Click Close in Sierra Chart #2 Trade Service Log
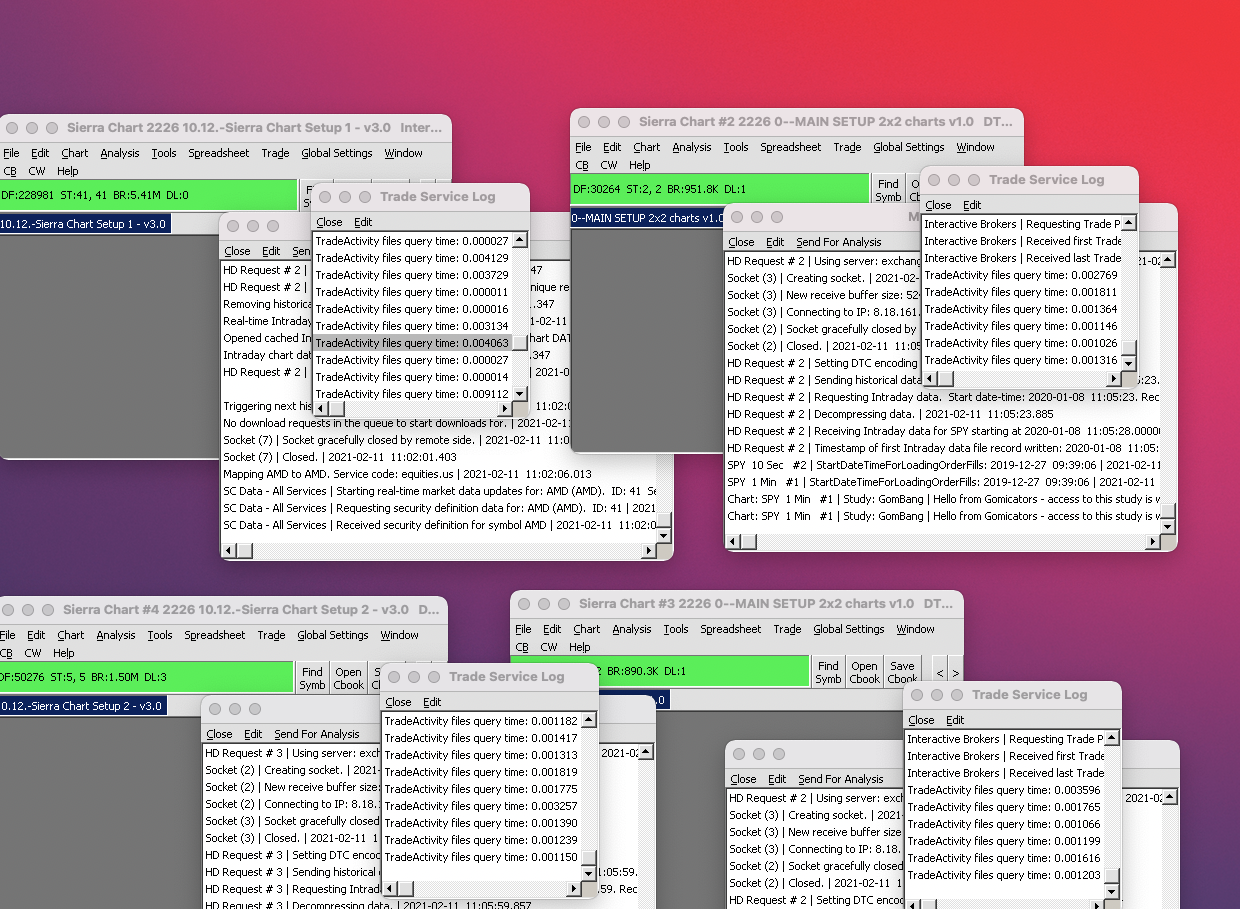Image resolution: width=1240 pixels, height=909 pixels. point(938,205)
